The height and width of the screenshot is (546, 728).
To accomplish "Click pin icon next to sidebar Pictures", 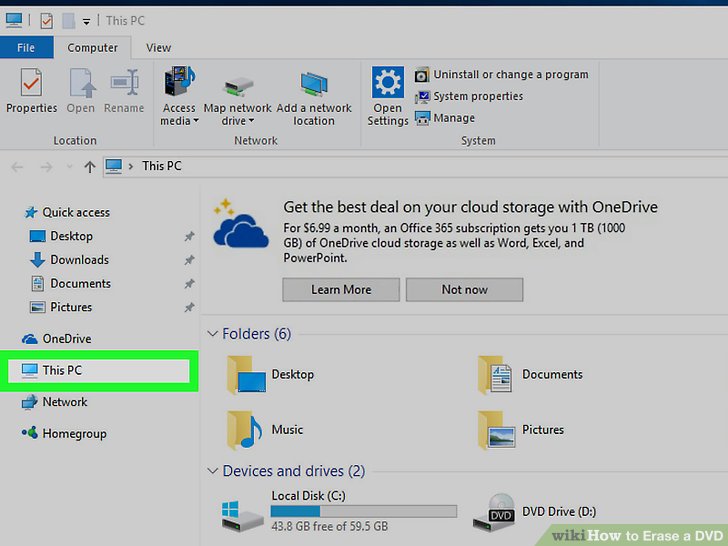I will [189, 307].
